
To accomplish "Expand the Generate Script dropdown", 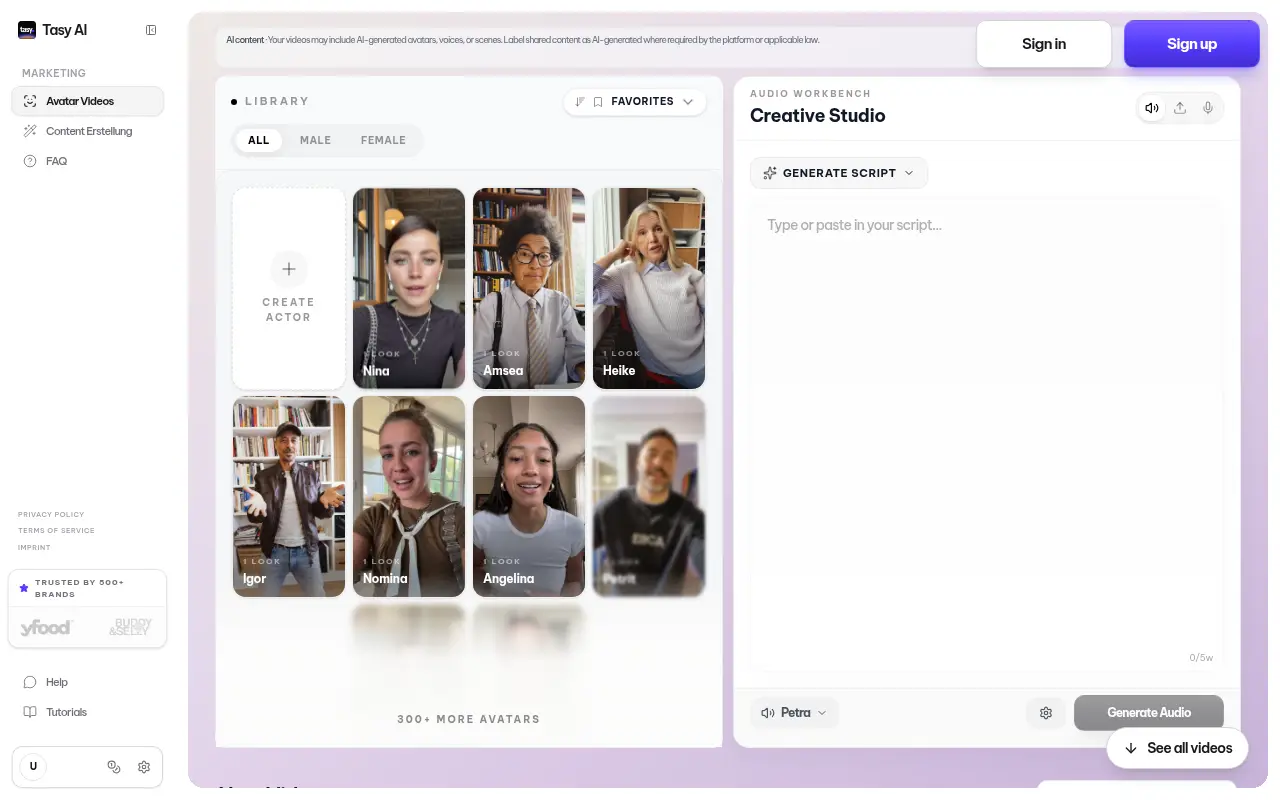I will pyautogui.click(x=839, y=173).
